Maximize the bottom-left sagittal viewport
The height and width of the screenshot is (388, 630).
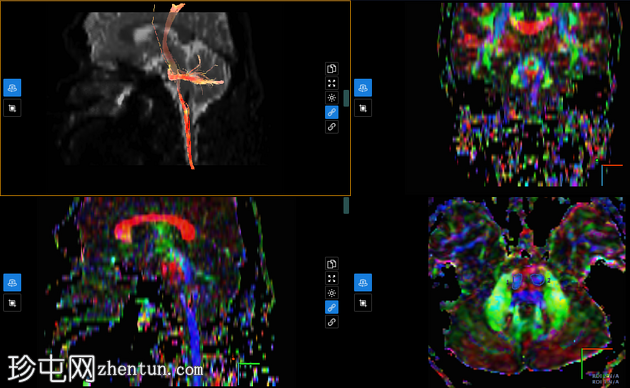331,278
